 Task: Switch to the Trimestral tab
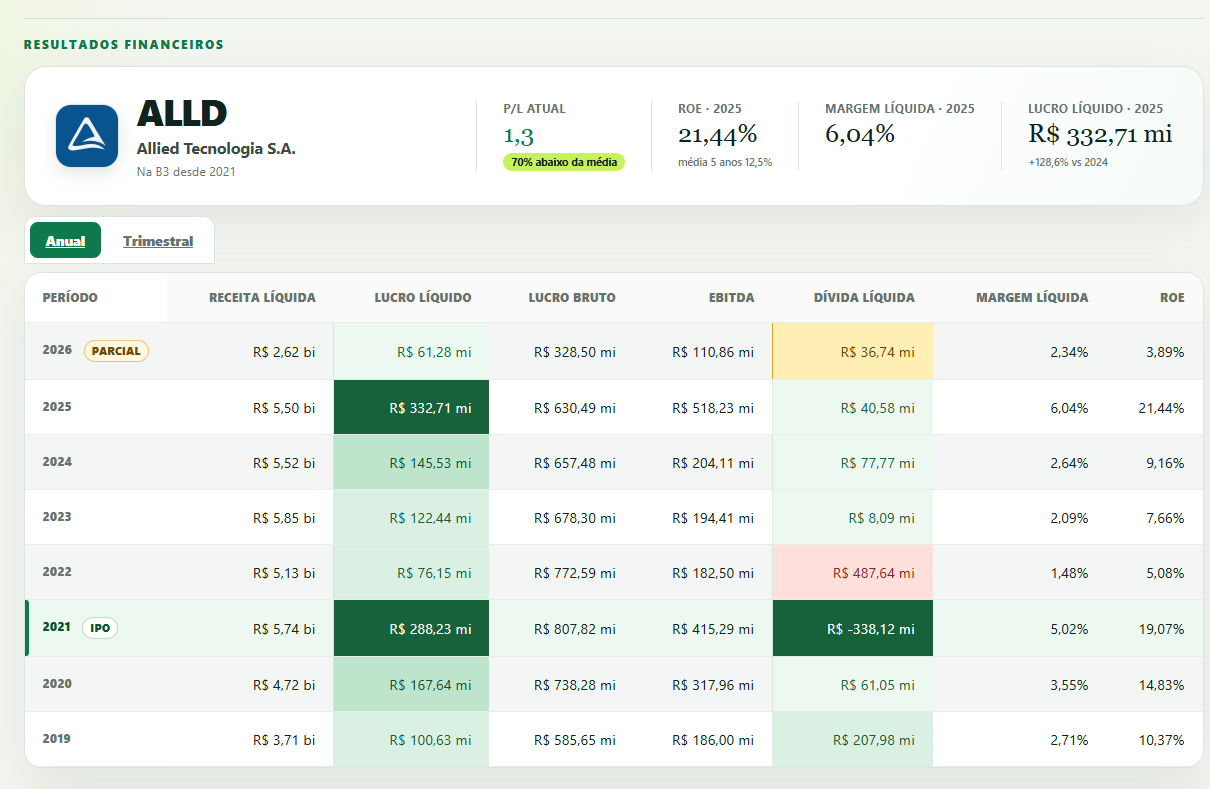click(x=158, y=241)
